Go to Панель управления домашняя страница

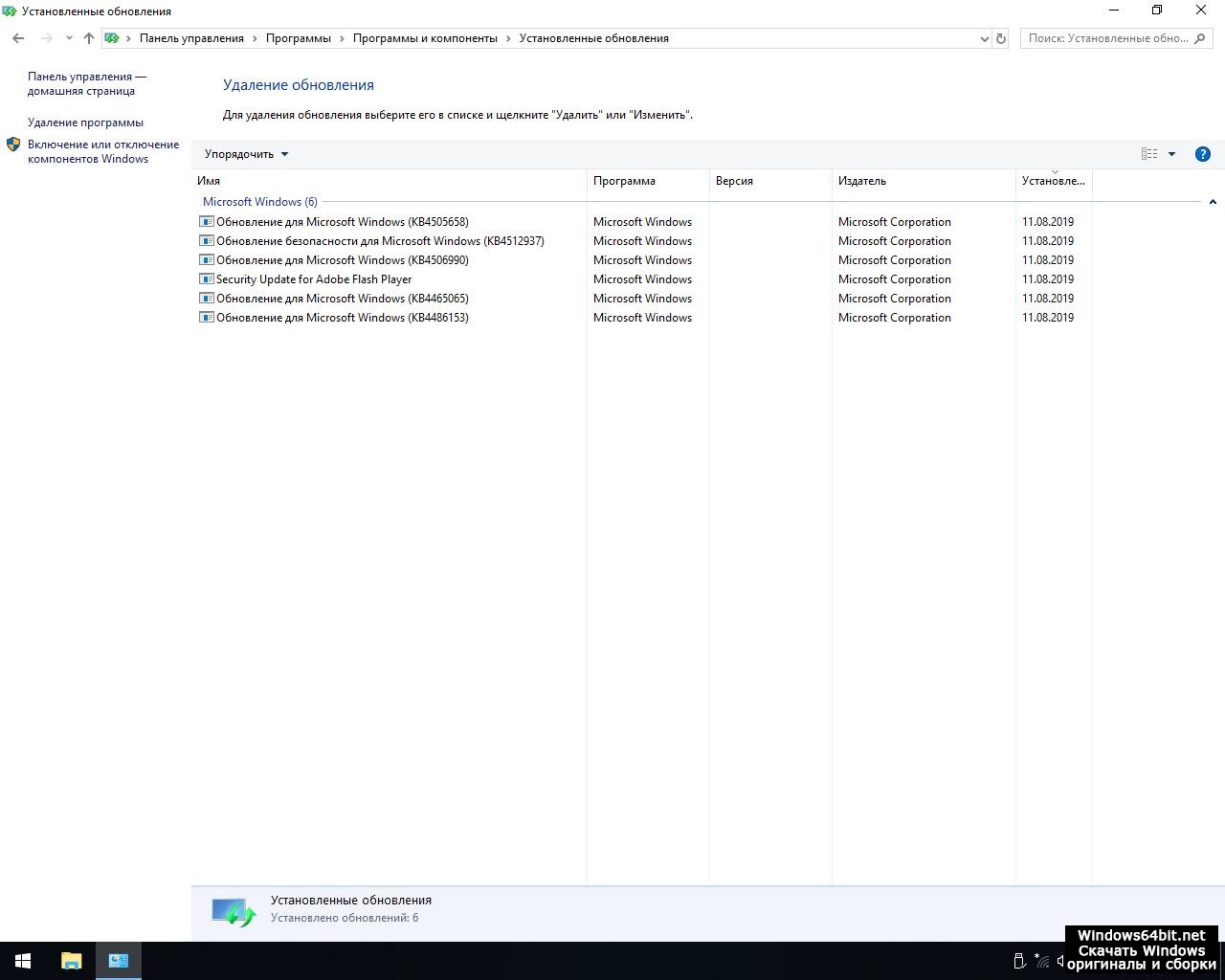click(86, 84)
